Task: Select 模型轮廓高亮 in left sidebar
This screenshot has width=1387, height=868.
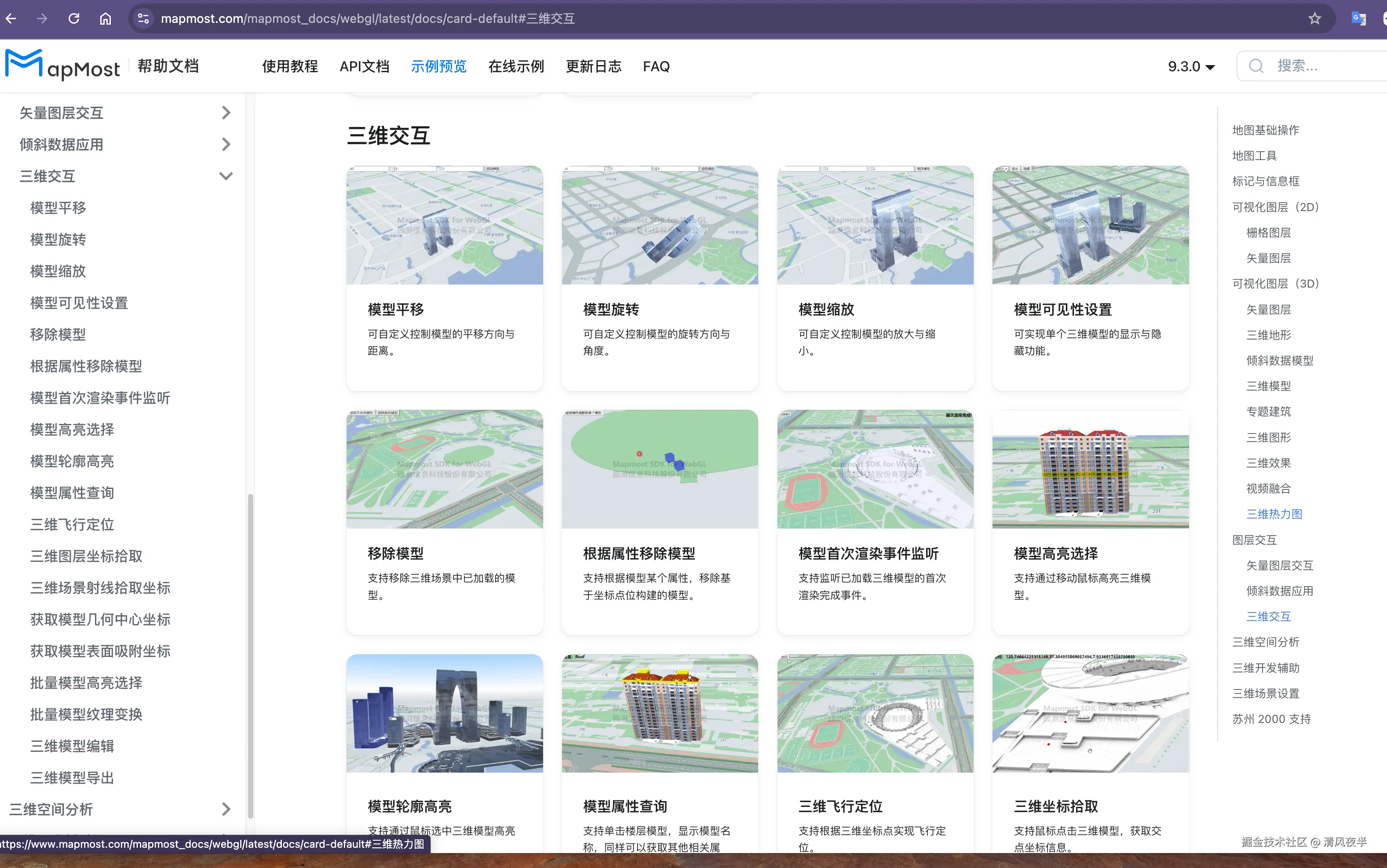Action: [x=72, y=461]
